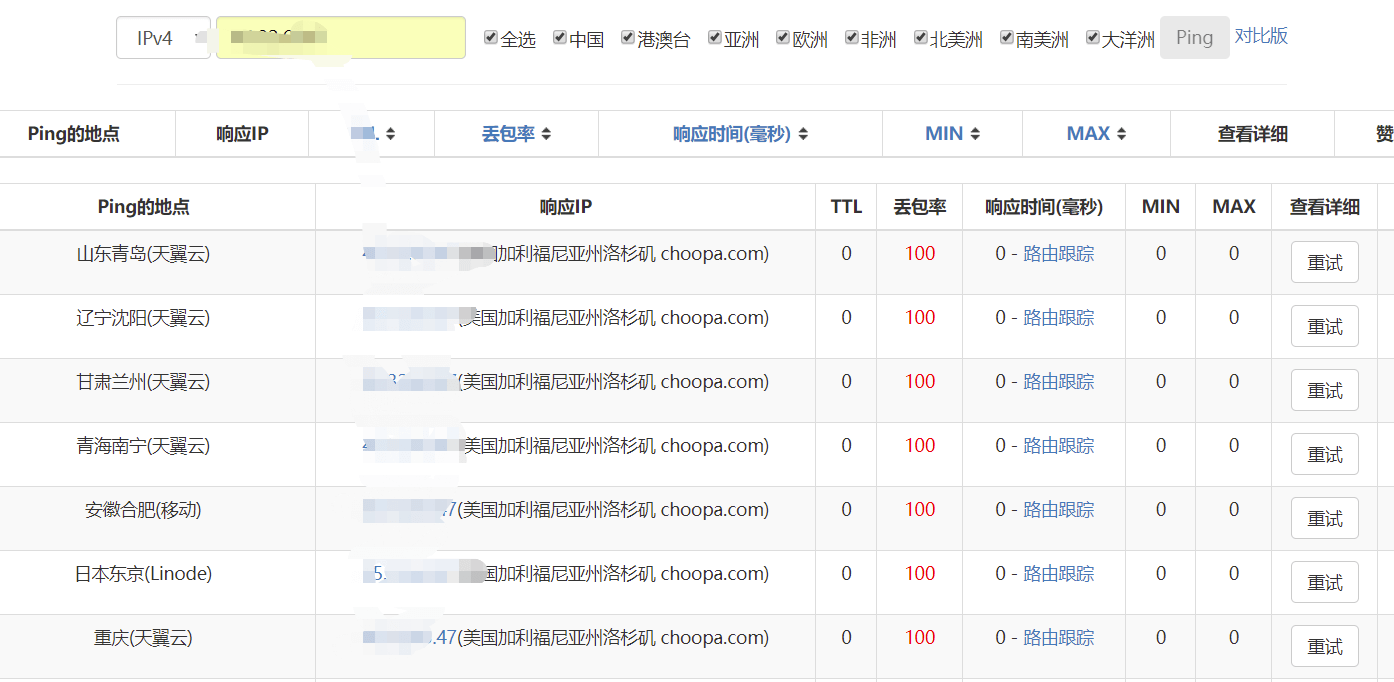Sort the MIN column header
Image resolution: width=1394 pixels, height=682 pixels.
click(975, 134)
